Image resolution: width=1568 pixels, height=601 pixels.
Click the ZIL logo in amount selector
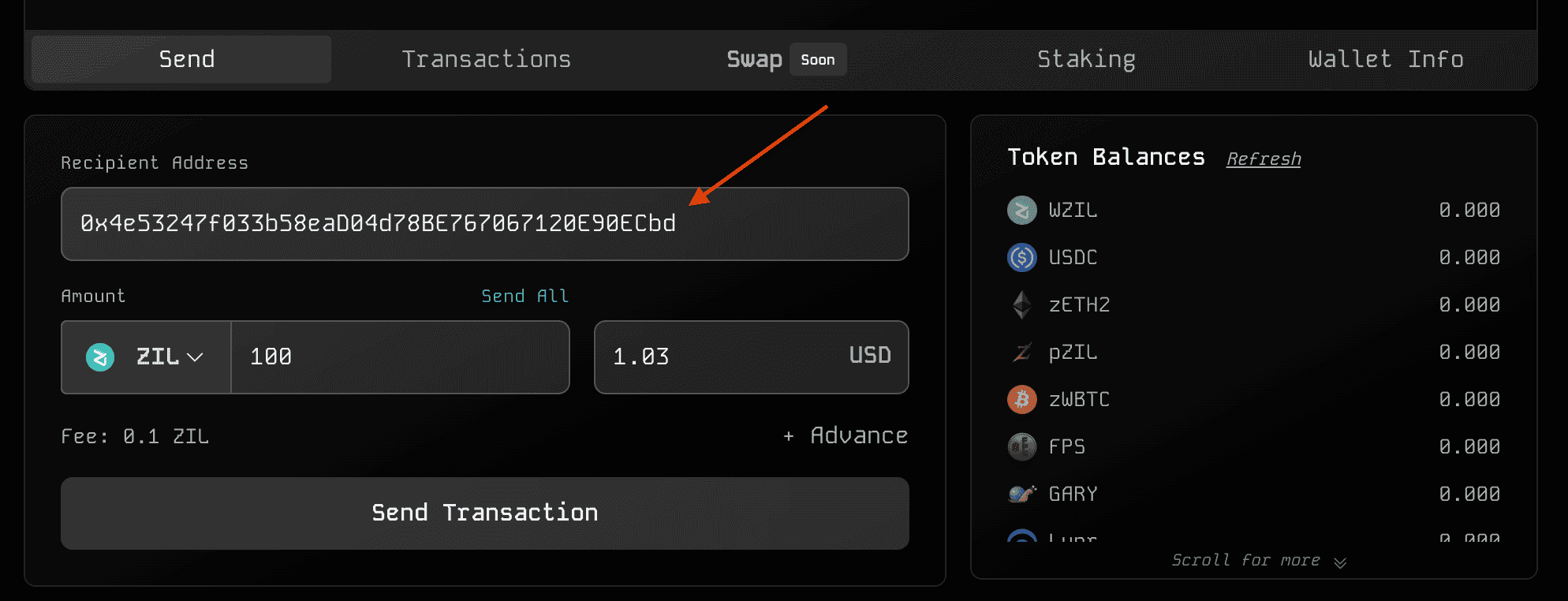100,357
